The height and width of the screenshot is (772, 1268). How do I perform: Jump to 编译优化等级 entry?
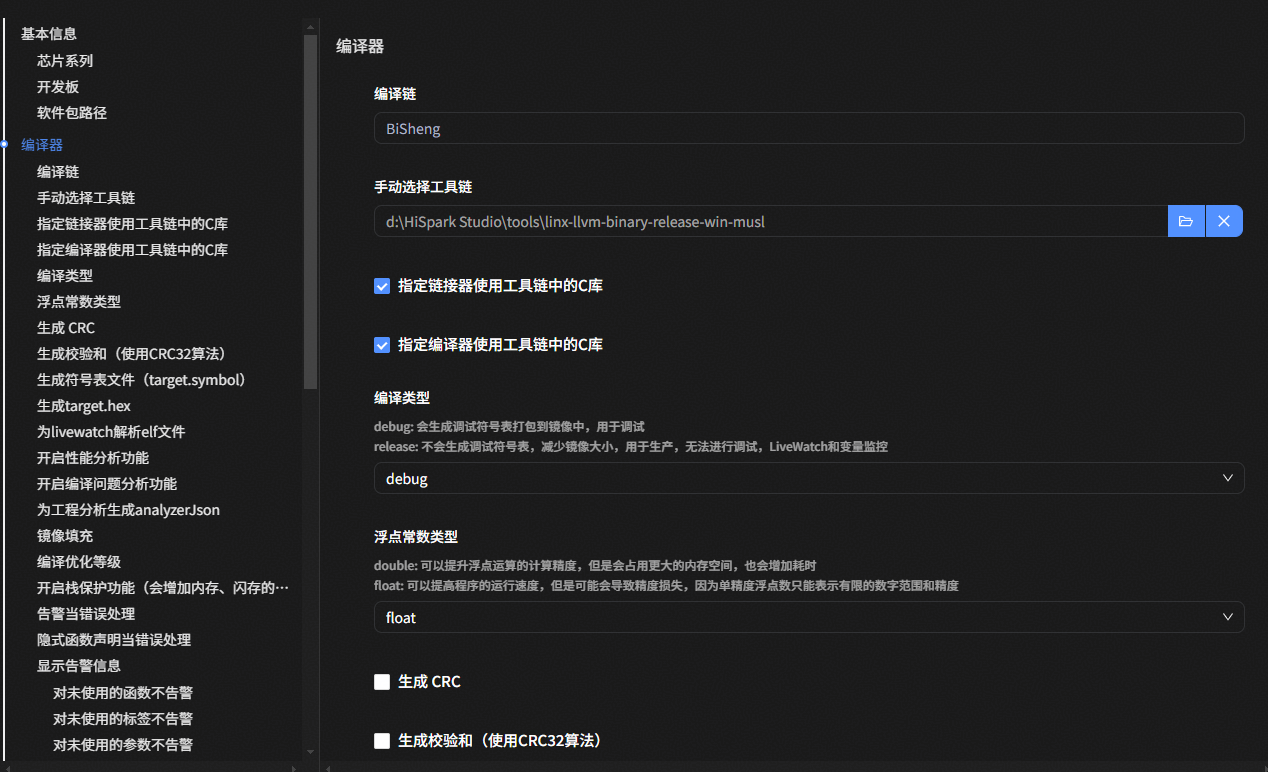point(79,562)
